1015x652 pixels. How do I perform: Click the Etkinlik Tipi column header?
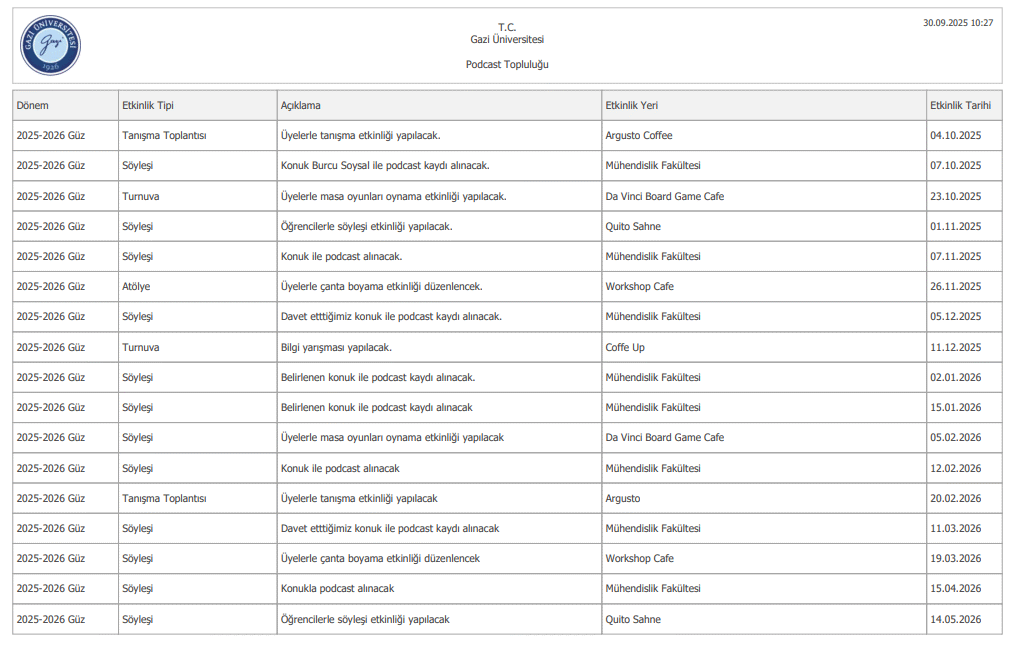click(x=147, y=105)
